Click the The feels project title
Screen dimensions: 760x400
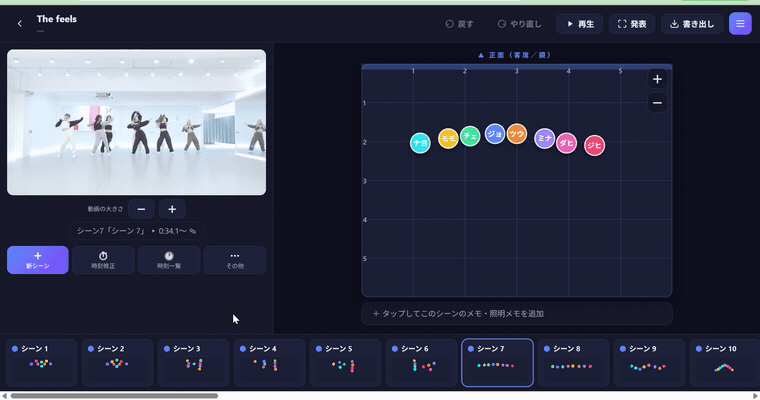click(x=57, y=19)
